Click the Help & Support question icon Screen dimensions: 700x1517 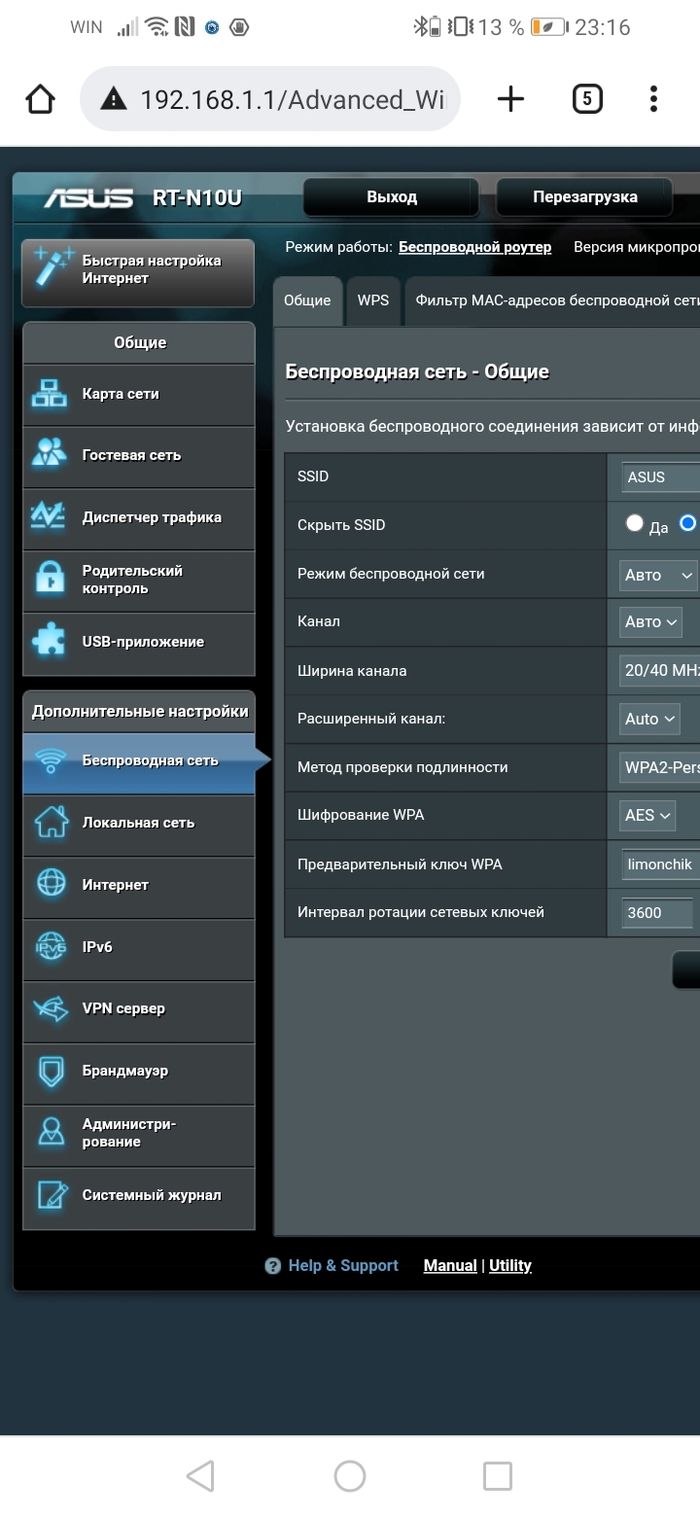click(273, 1266)
